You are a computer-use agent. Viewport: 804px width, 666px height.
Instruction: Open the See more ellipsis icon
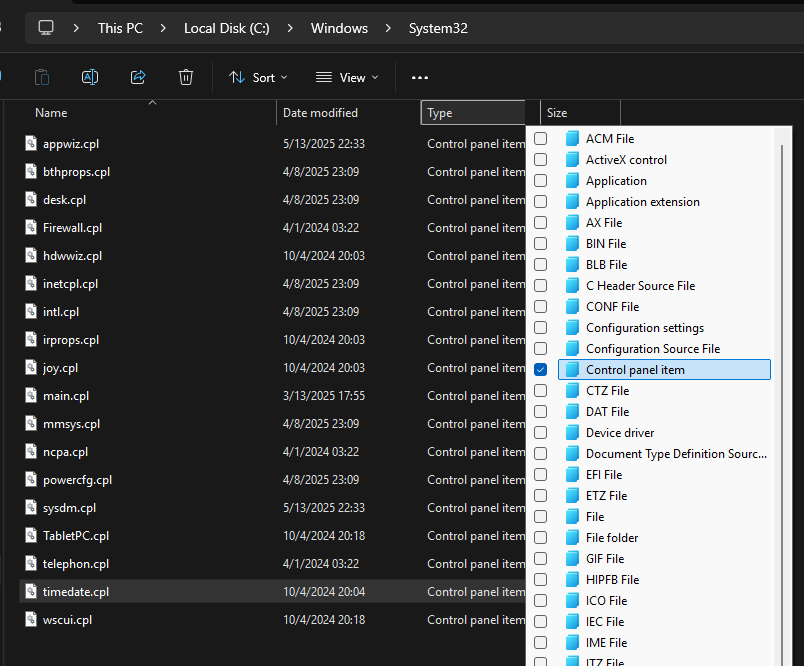click(x=419, y=77)
